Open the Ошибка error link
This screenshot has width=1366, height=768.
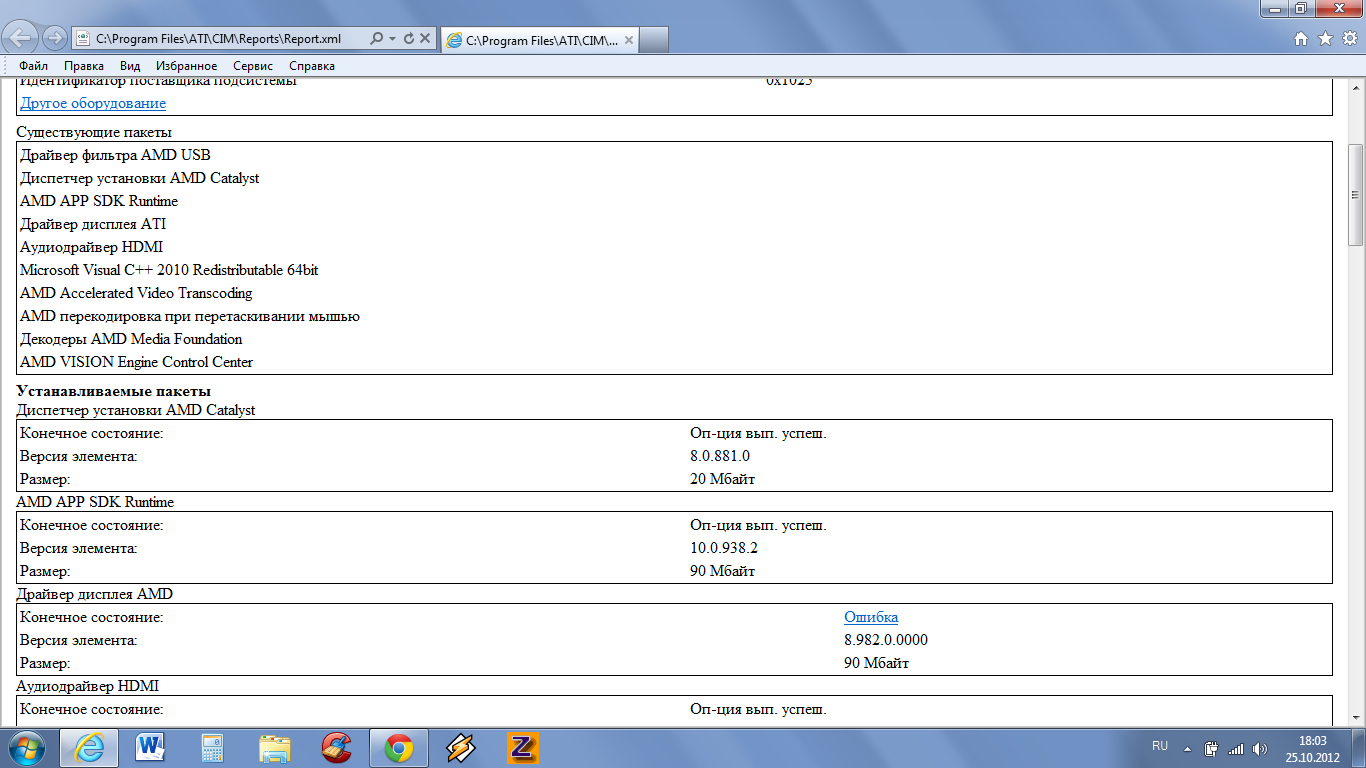click(871, 617)
